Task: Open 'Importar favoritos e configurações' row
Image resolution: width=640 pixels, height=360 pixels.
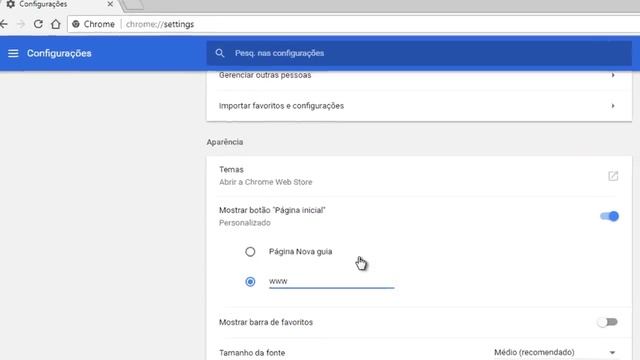Action: (419, 106)
